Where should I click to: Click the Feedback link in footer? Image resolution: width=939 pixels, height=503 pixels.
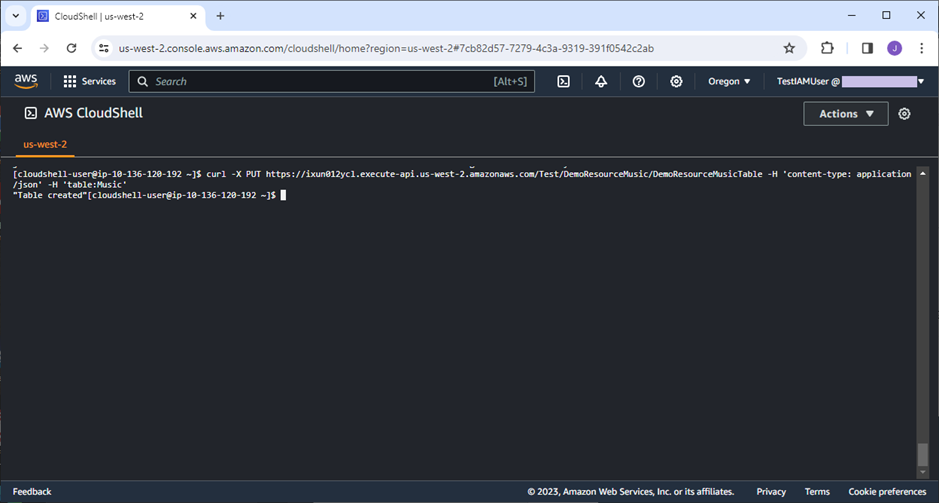tap(32, 492)
